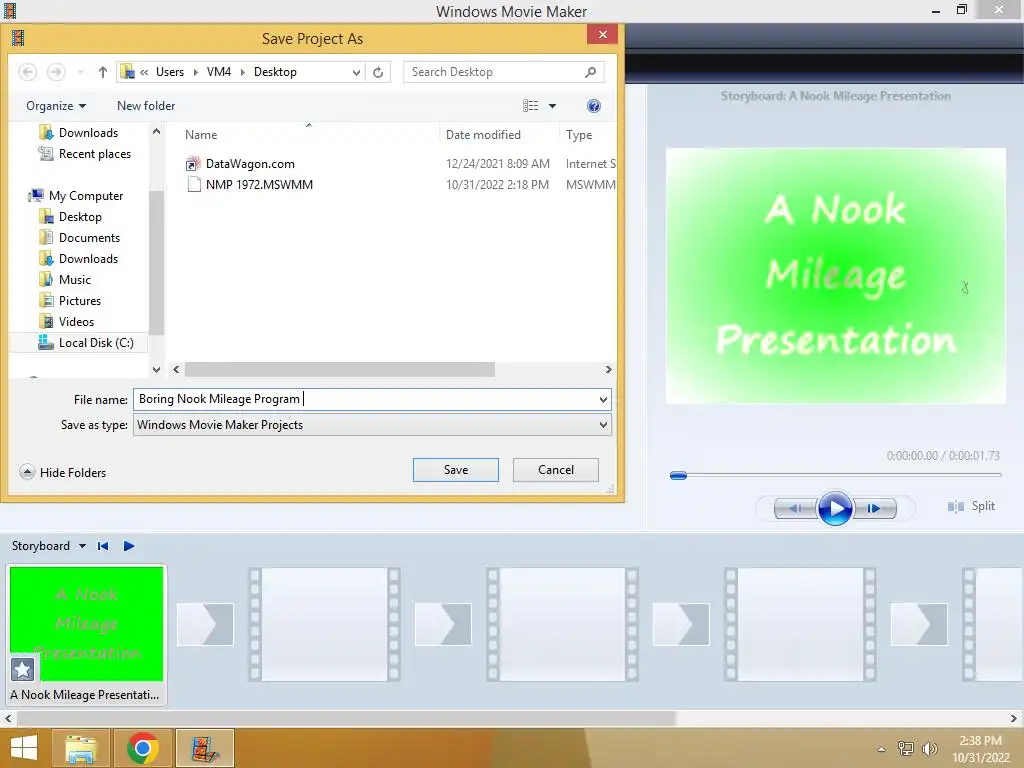This screenshot has width=1024, height=768.
Task: Open video effects star on title clip
Action: [22, 669]
